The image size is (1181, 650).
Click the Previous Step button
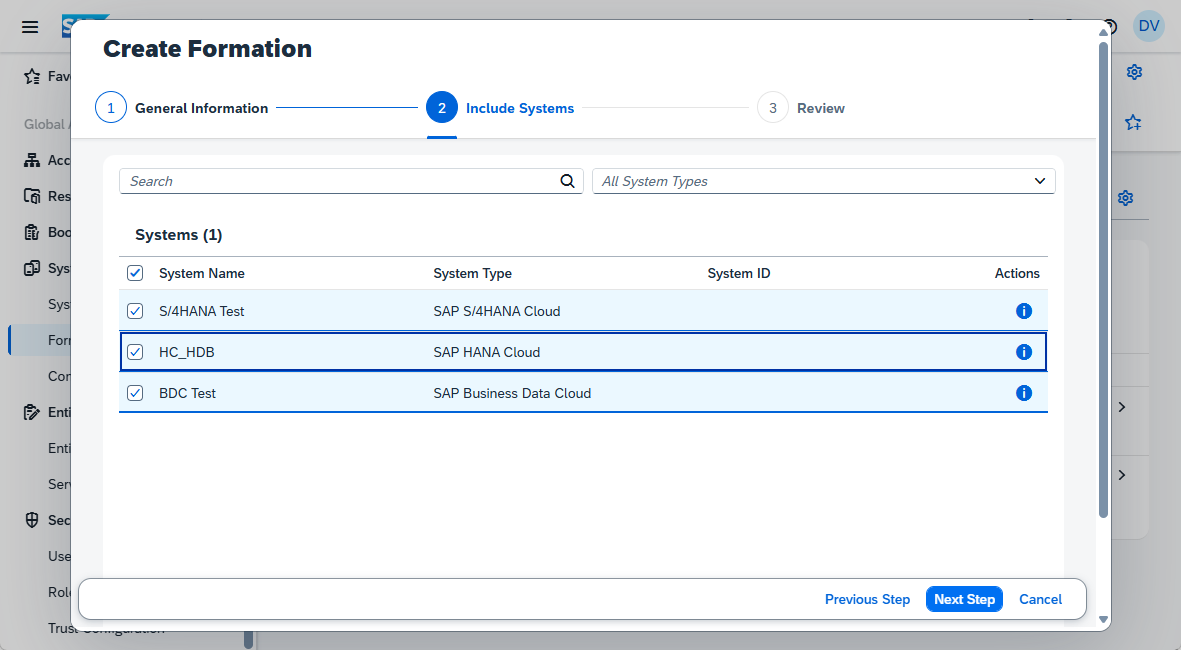pos(867,600)
